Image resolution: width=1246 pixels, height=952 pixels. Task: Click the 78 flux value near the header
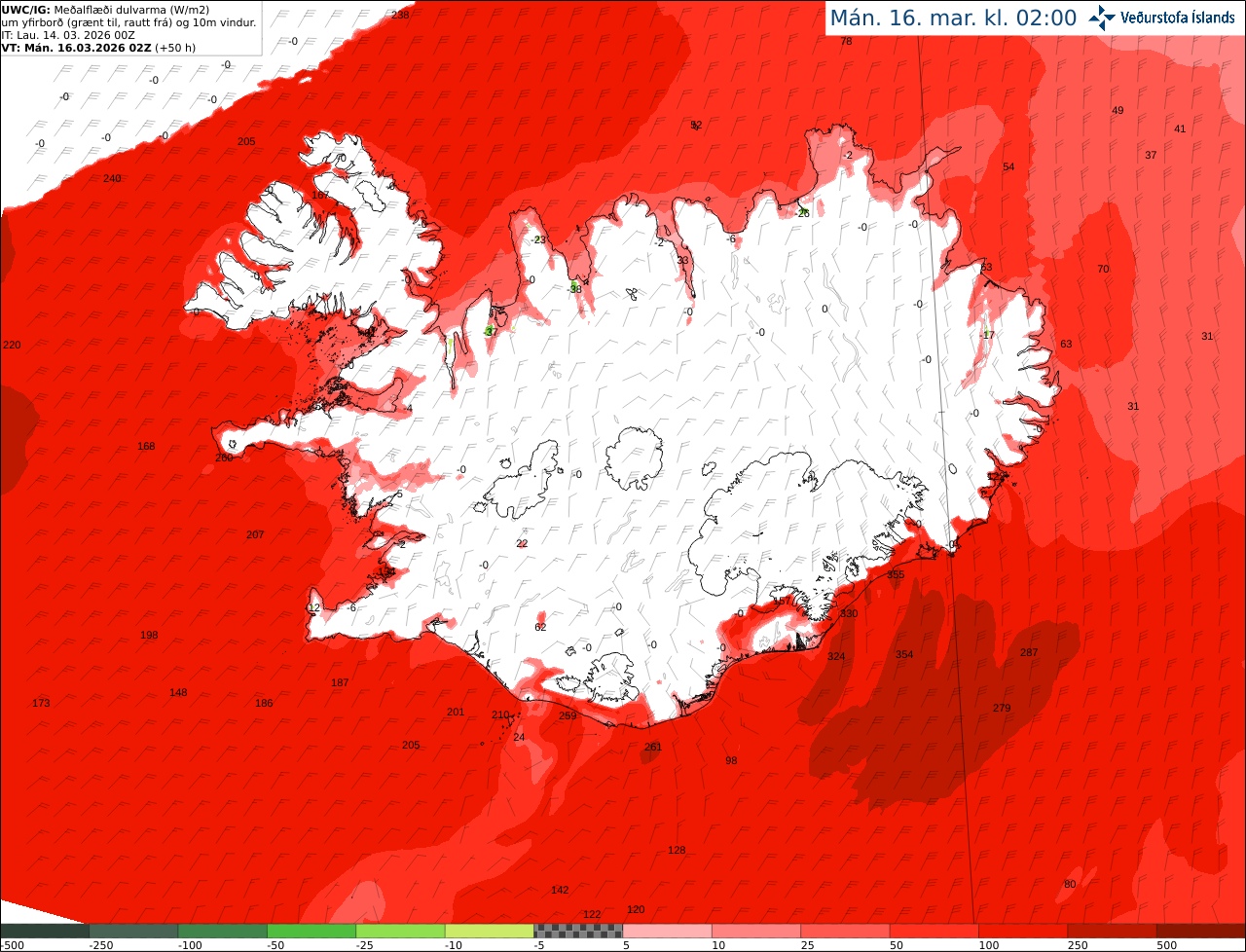(846, 41)
